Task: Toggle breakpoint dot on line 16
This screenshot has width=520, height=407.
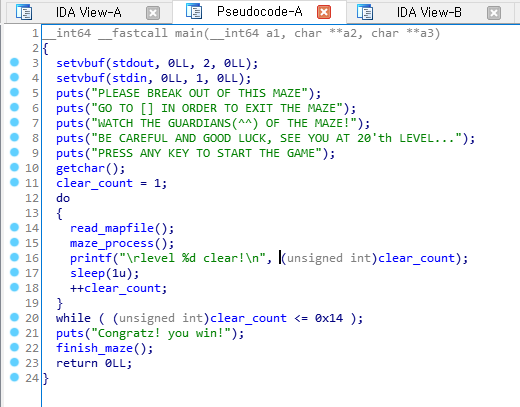Action: (14, 257)
